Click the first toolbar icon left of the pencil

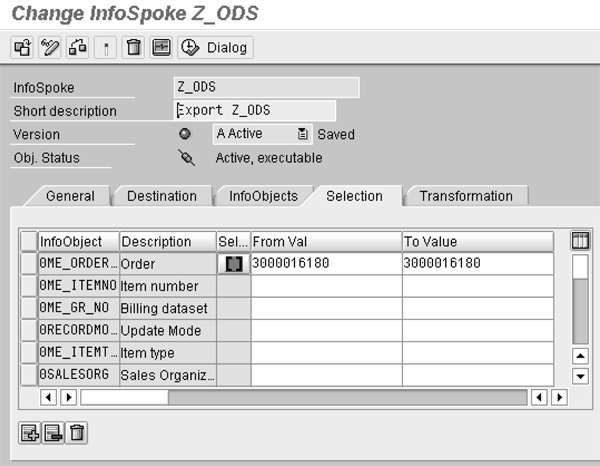pyautogui.click(x=22, y=47)
